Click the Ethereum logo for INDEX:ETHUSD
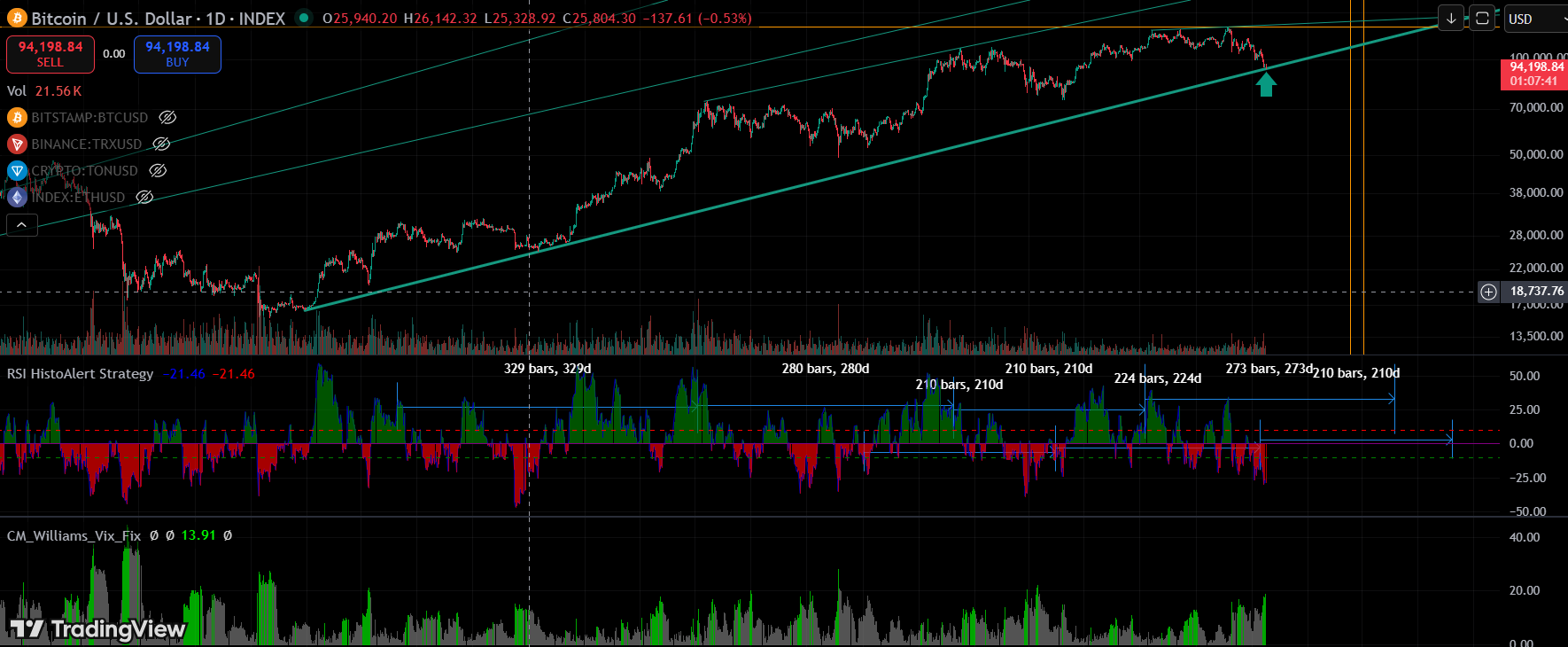 pyautogui.click(x=17, y=198)
